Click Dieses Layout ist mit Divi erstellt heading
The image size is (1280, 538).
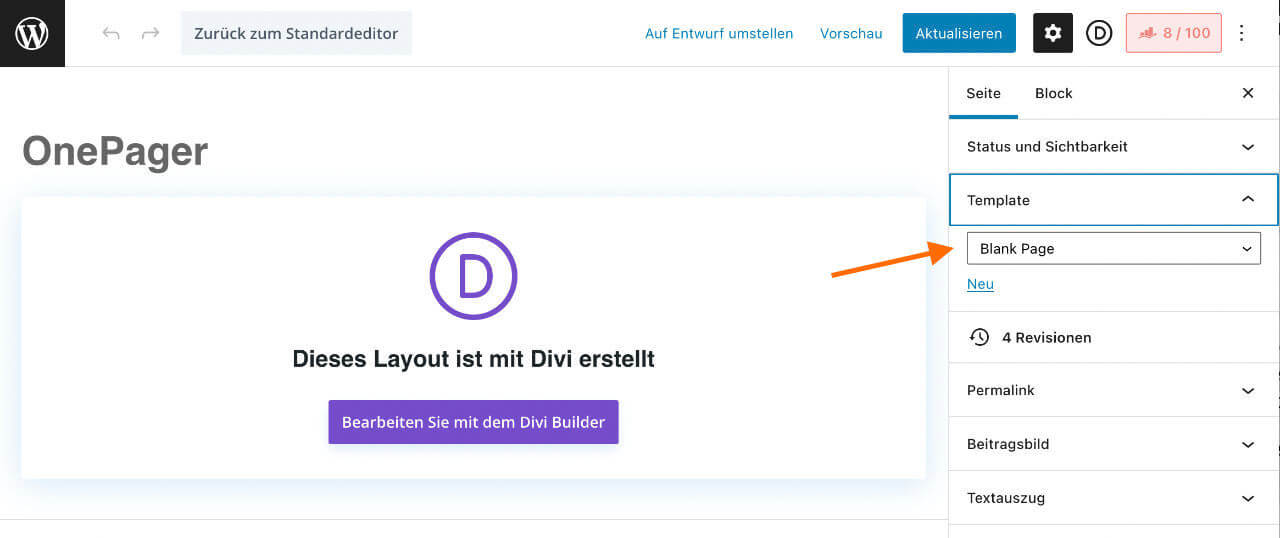pyautogui.click(x=473, y=359)
